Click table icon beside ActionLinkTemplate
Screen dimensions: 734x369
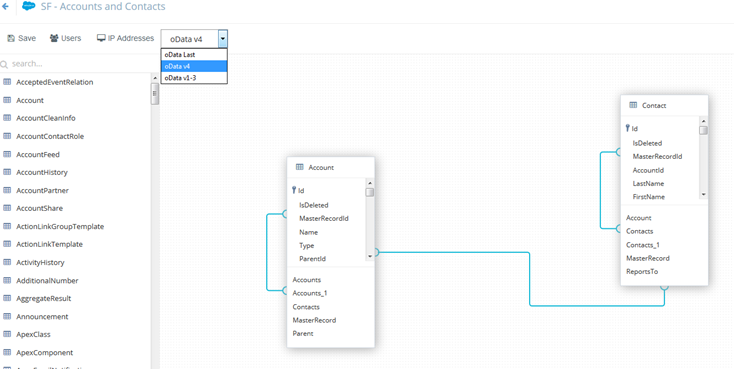[7, 244]
